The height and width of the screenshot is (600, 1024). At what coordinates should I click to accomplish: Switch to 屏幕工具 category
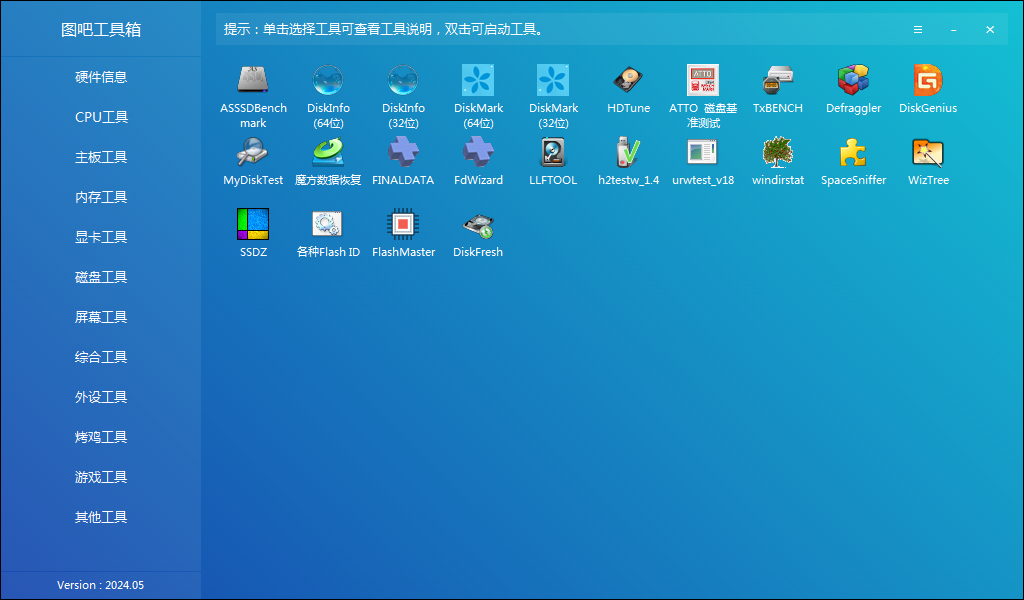click(x=101, y=317)
